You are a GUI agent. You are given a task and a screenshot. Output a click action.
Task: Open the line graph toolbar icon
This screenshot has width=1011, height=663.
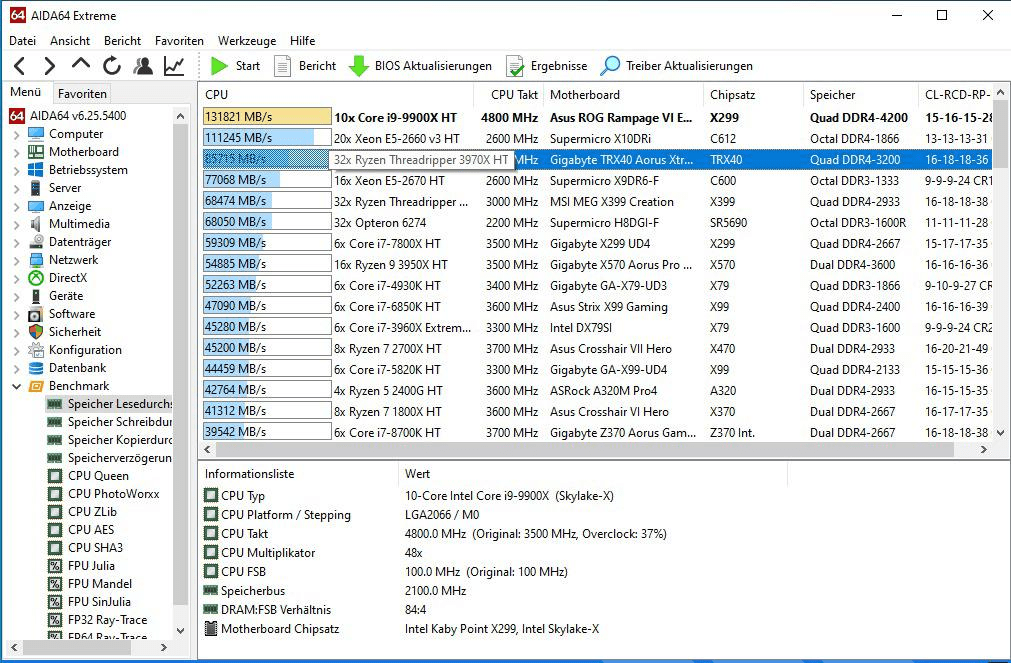(x=174, y=66)
